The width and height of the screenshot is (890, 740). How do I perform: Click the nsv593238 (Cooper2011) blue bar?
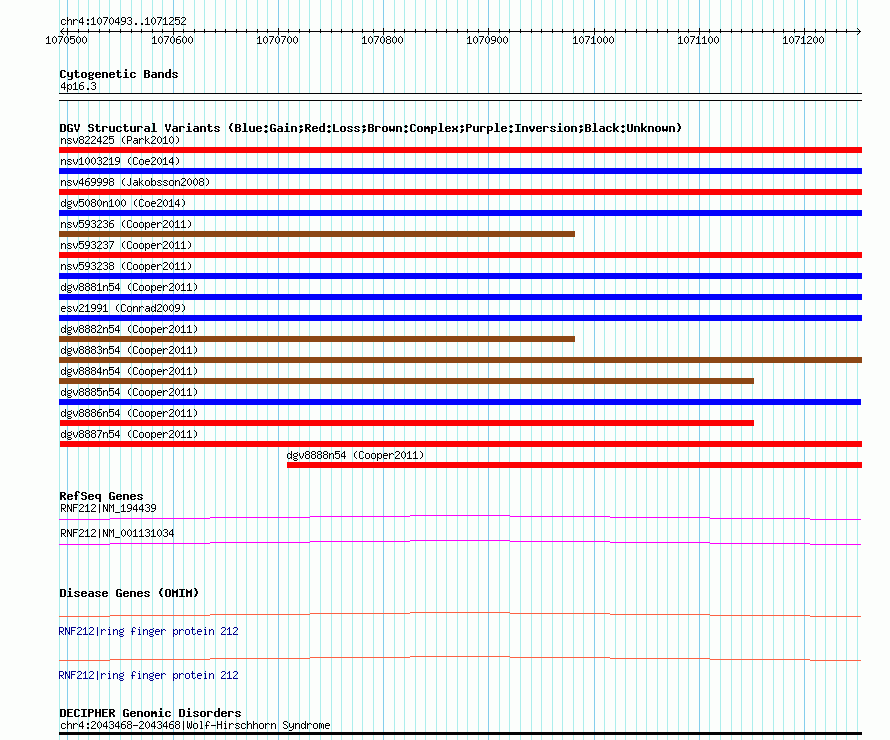tap(460, 276)
